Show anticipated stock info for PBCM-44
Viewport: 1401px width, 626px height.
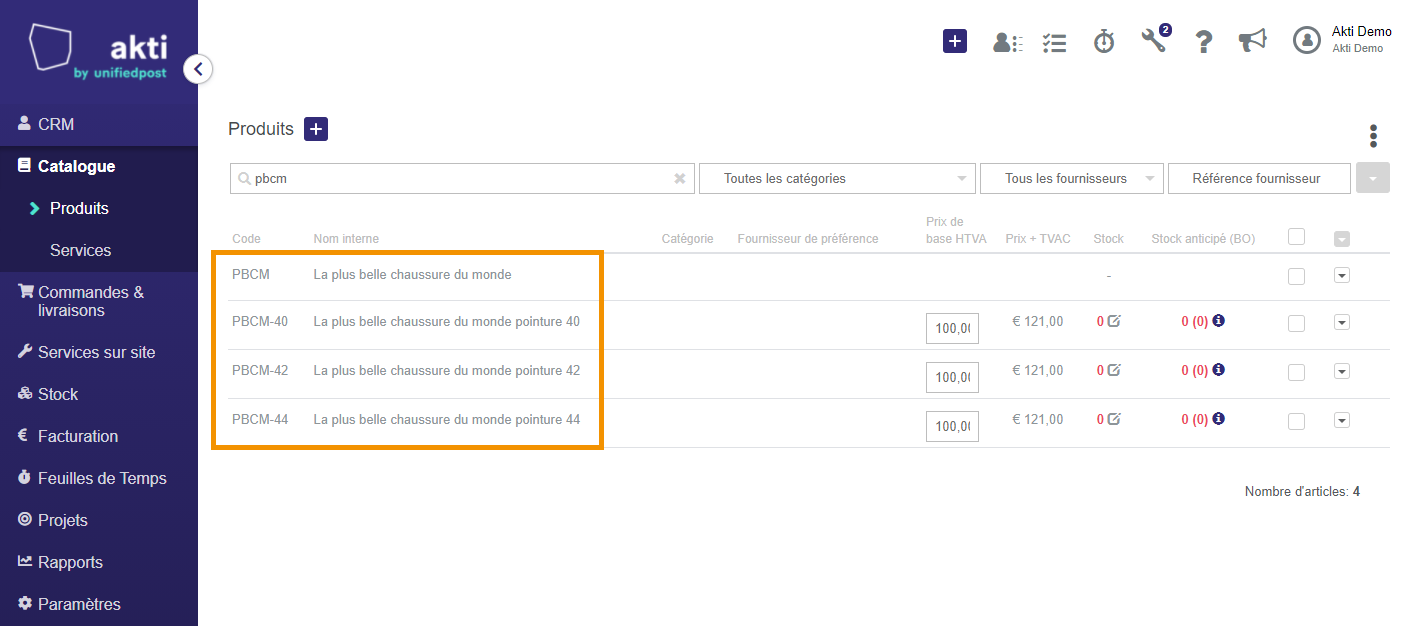tap(1219, 418)
